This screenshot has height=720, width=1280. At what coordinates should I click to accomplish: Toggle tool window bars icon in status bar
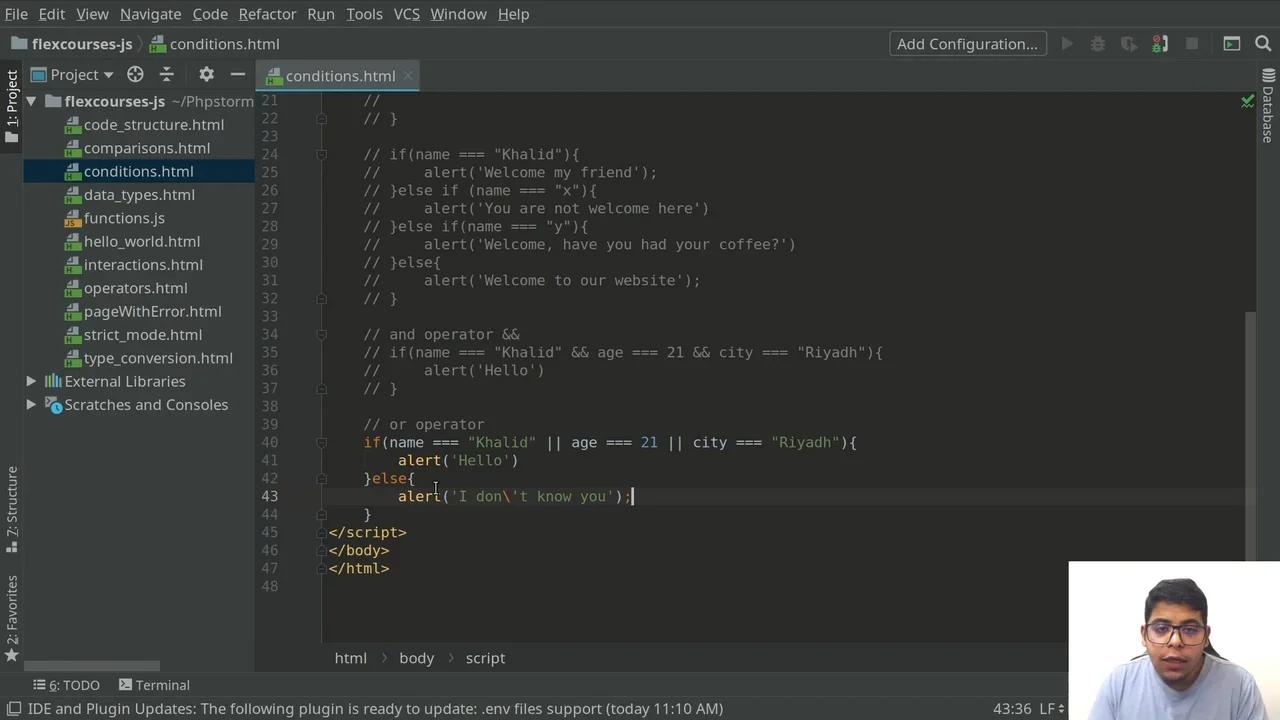(14, 708)
